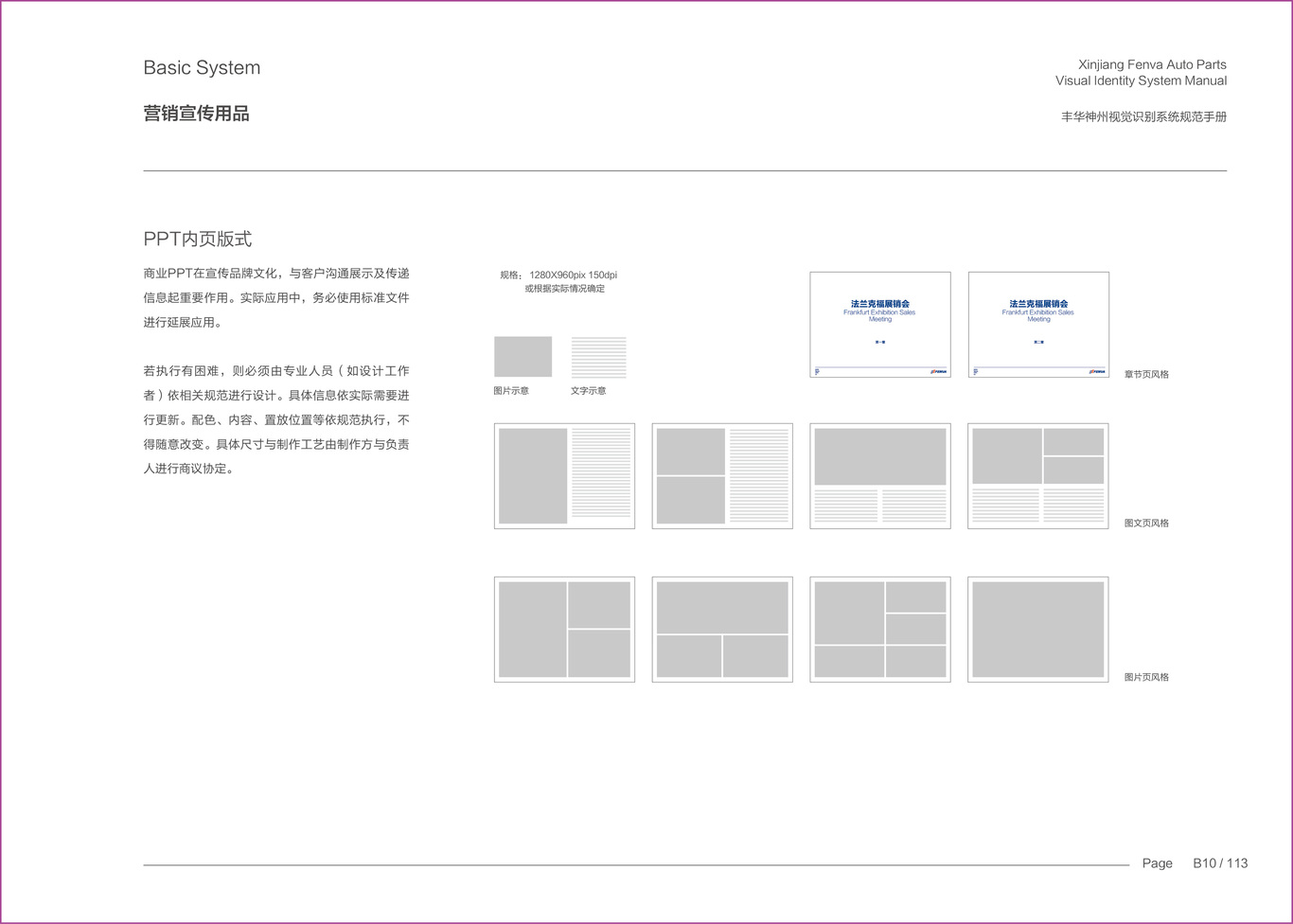This screenshot has width=1293, height=924.
Task: Select picture layout with five image blocks
Action: click(880, 630)
